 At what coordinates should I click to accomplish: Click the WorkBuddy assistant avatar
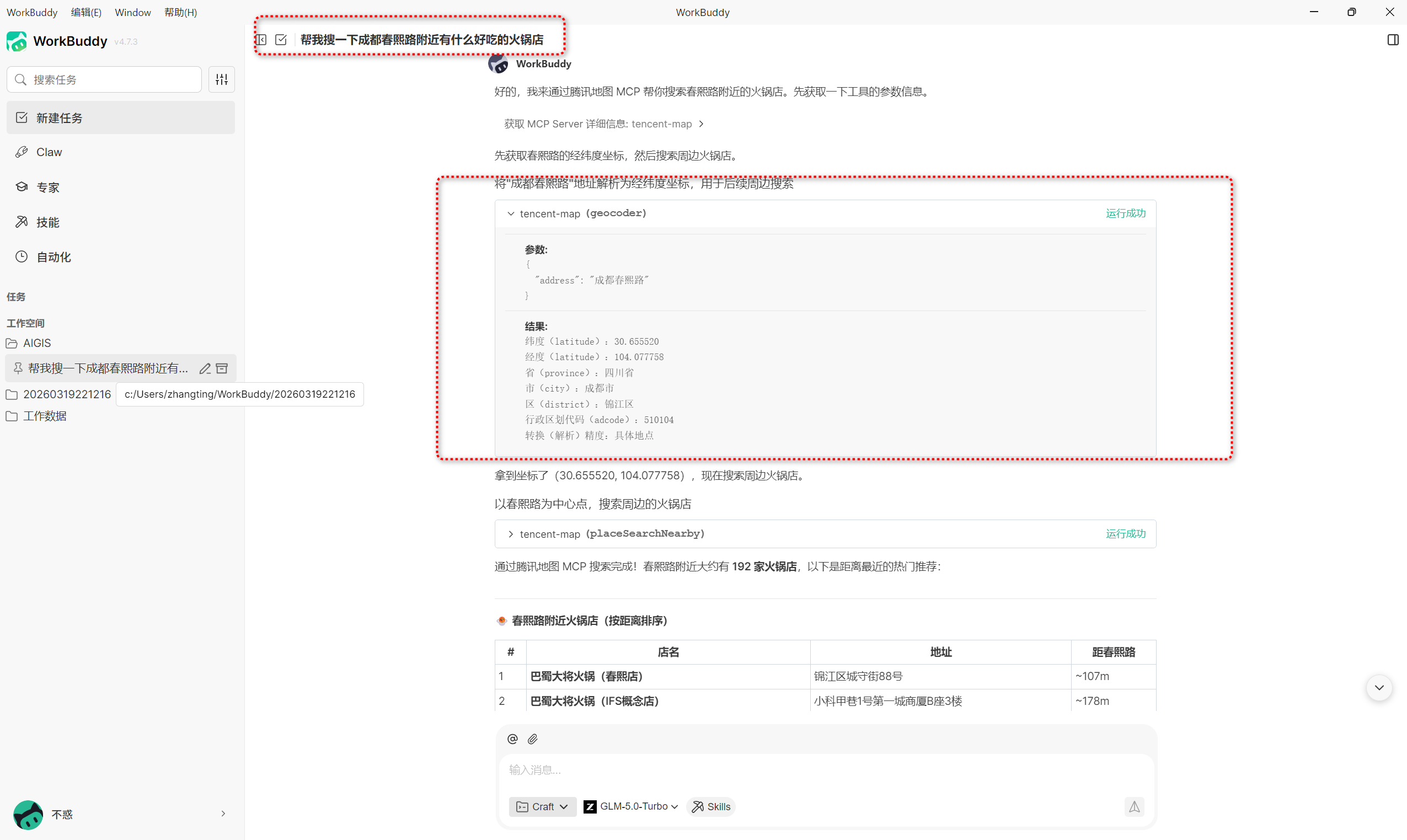tap(498, 64)
